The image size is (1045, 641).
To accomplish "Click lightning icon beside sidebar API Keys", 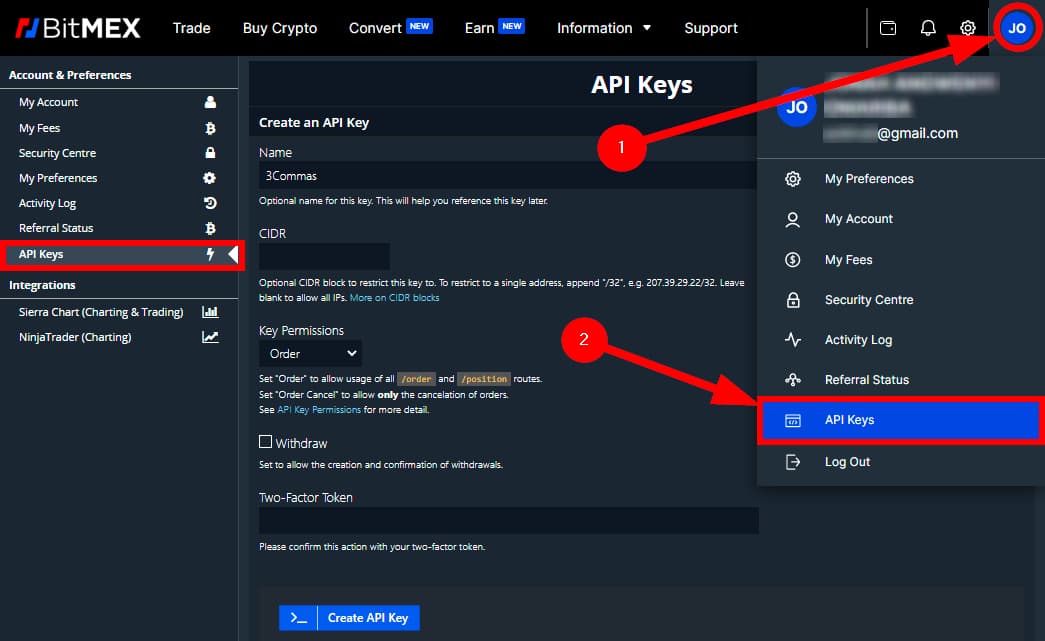I will 210,254.
